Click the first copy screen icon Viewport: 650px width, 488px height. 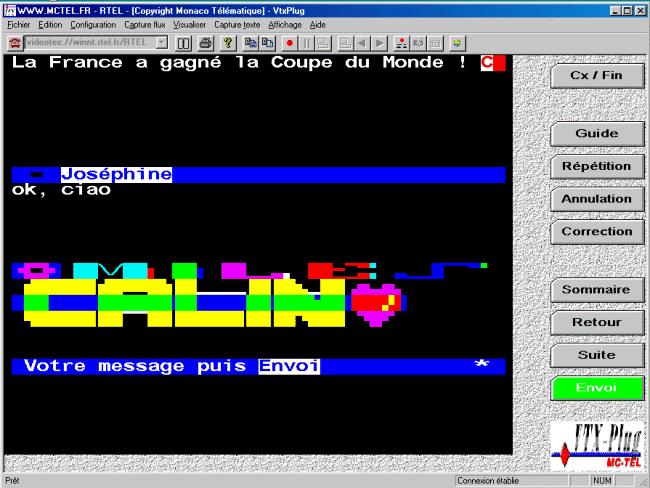click(x=250, y=43)
